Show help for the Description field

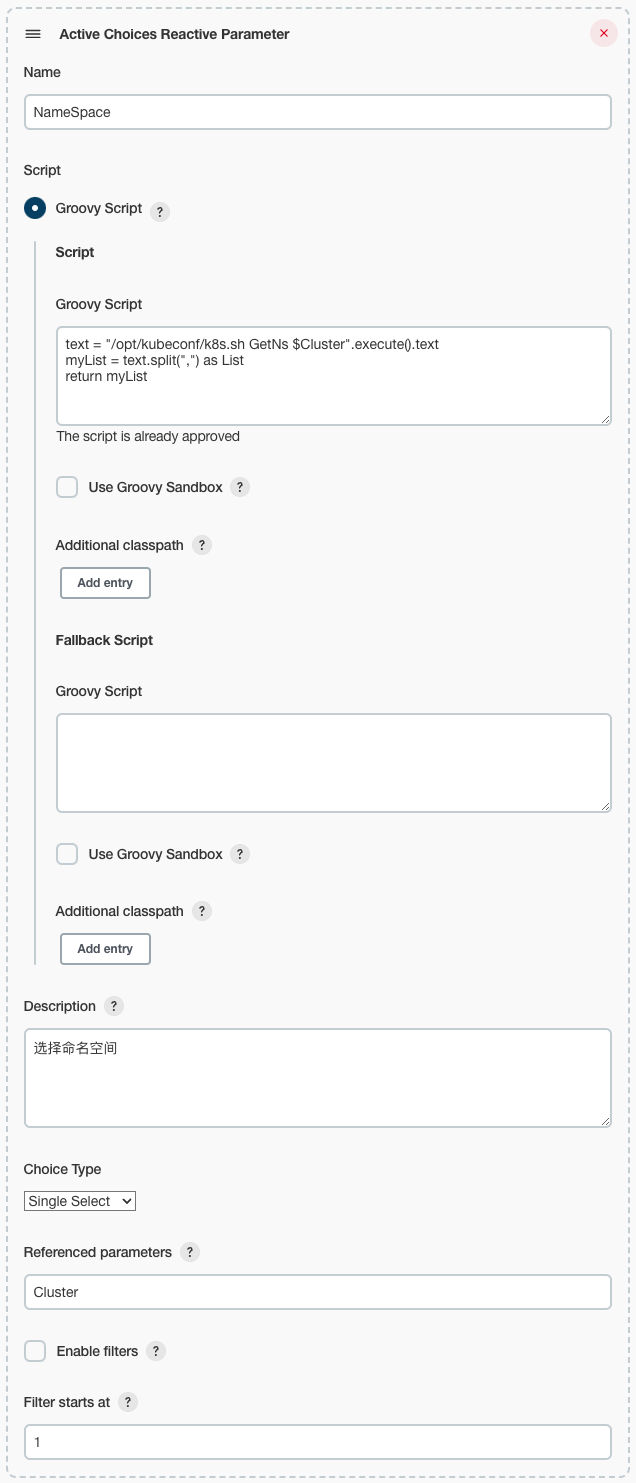click(114, 1006)
